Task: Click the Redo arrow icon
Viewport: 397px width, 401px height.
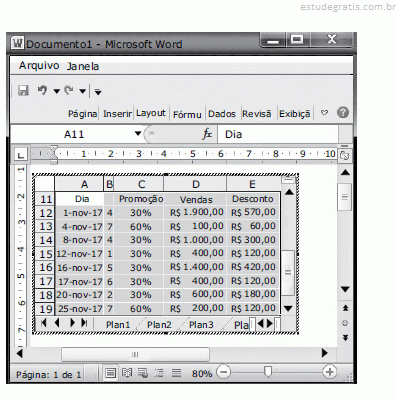Action: tap(69, 90)
